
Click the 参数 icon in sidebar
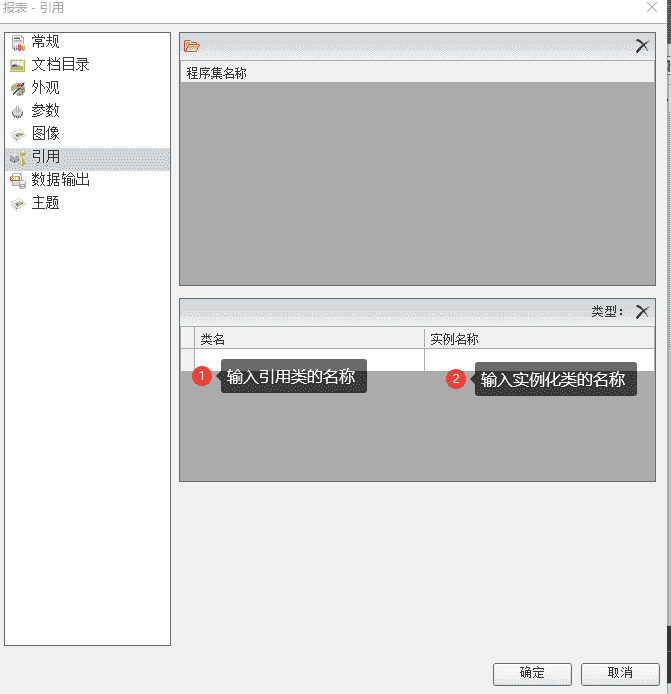pyautogui.click(x=18, y=111)
